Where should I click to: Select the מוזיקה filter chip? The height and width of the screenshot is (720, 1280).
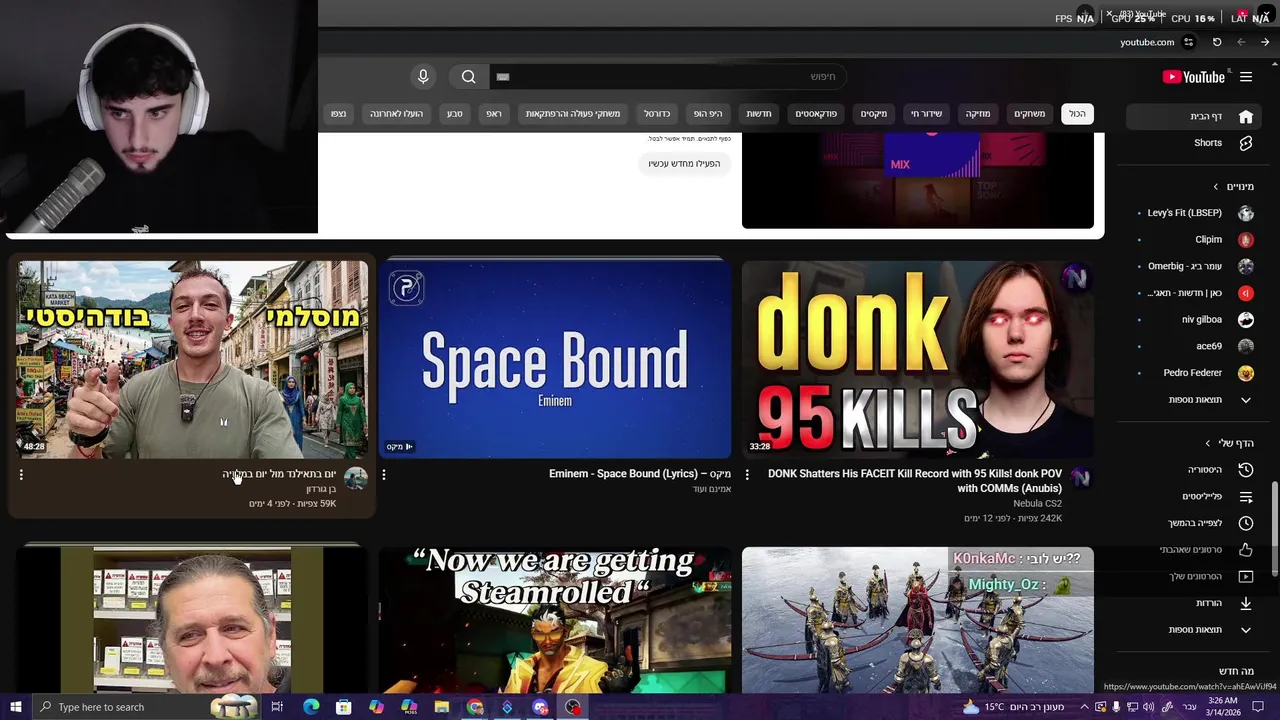tap(978, 114)
